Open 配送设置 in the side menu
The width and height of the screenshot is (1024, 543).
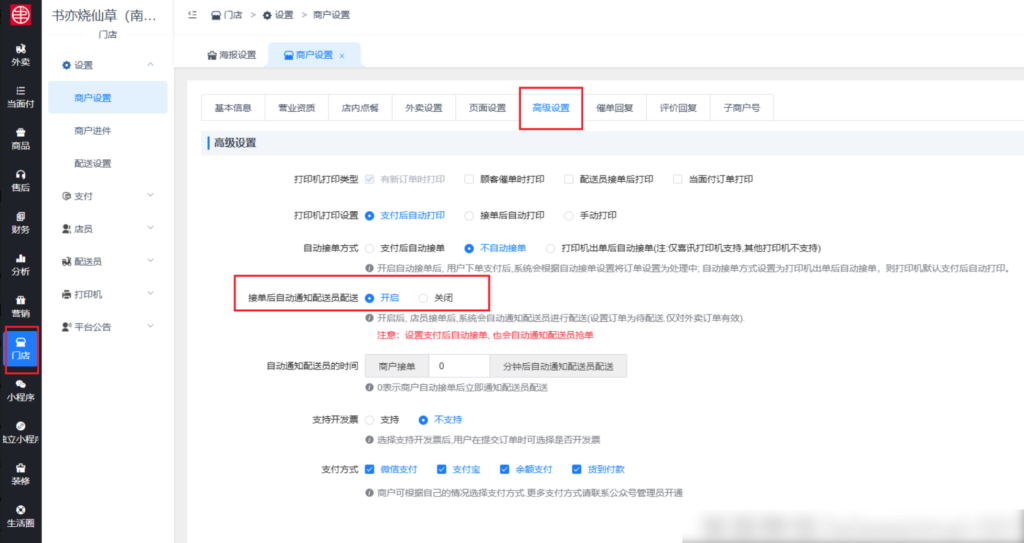[108, 163]
